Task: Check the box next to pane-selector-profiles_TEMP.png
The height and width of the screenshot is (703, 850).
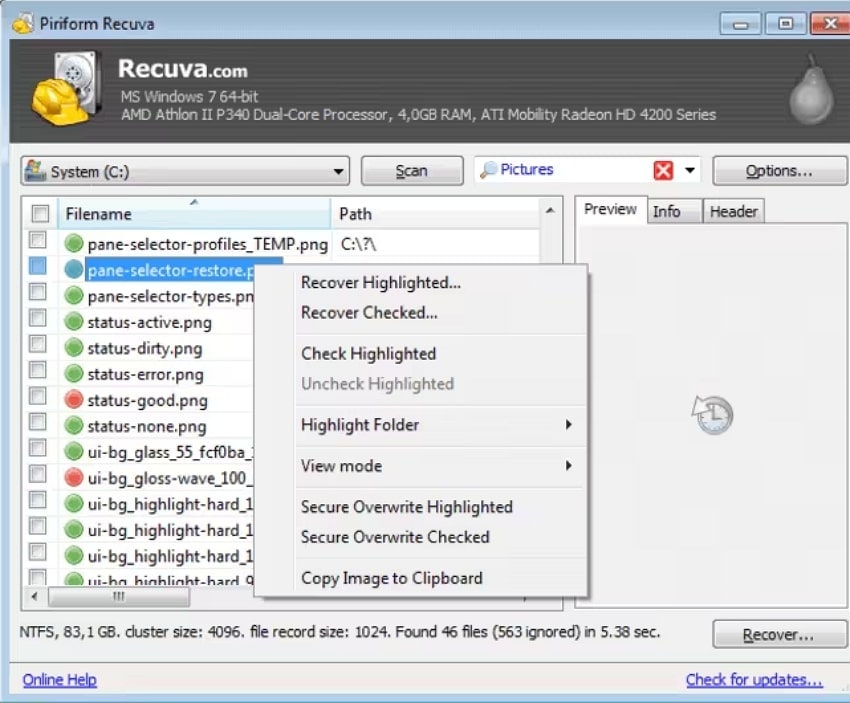Action: (37, 240)
